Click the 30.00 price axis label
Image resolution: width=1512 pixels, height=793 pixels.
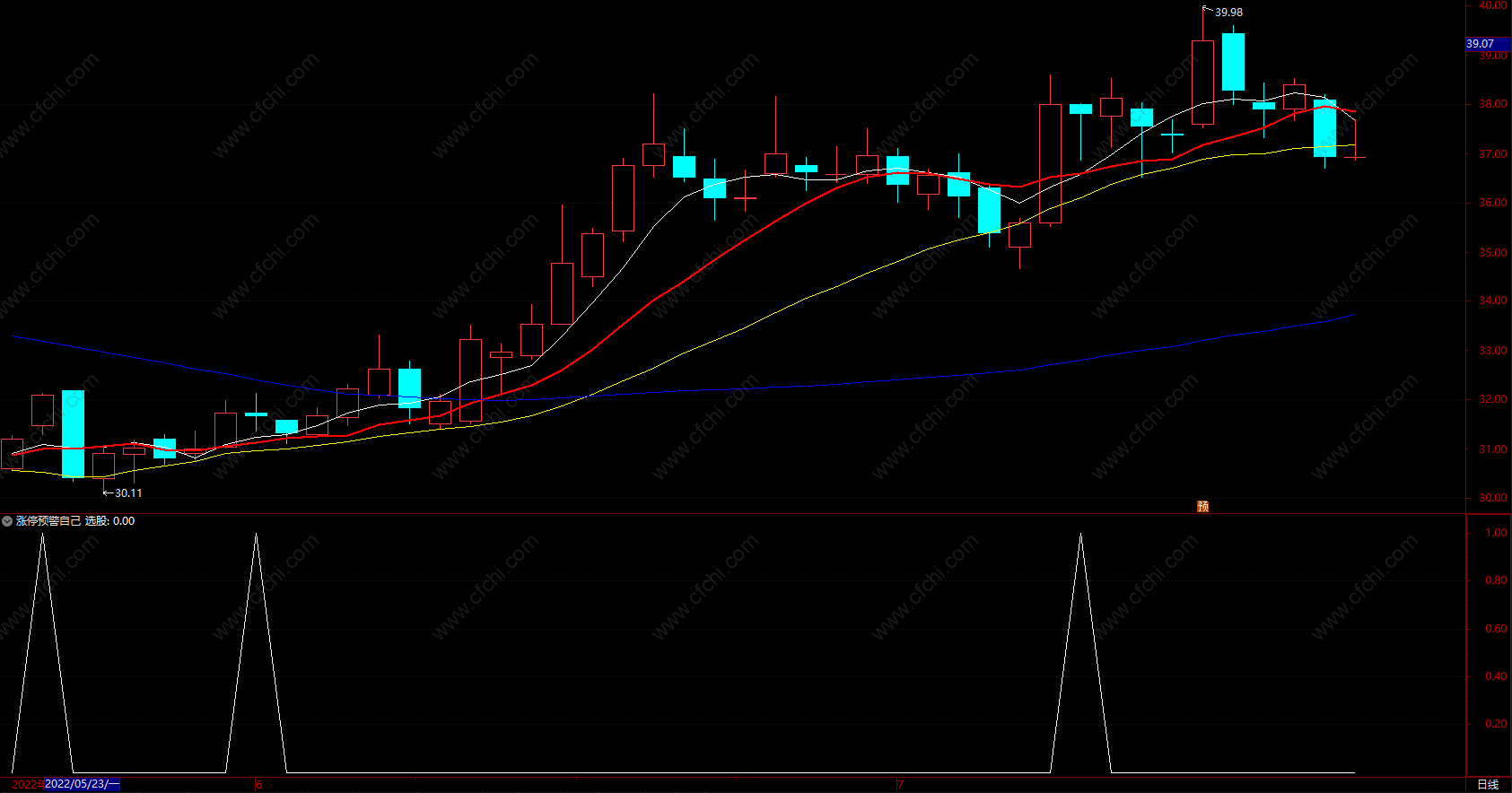[x=1493, y=498]
